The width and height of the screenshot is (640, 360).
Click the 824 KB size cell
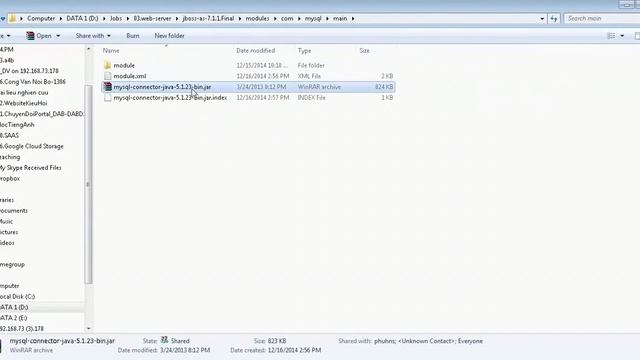coord(384,87)
